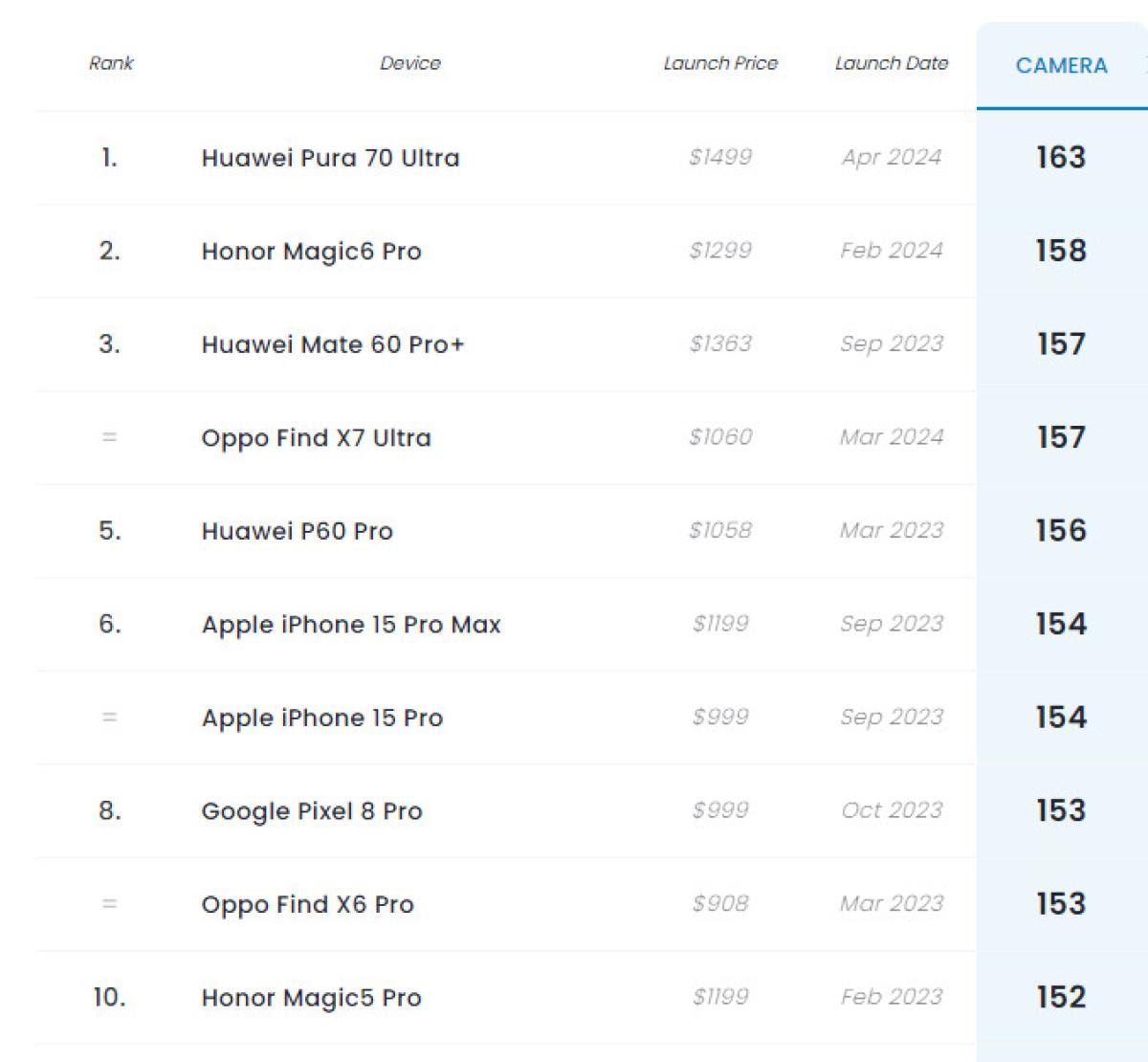The width and height of the screenshot is (1148, 1062).
Task: Click the equals rank marker beside Oppo Find X7 Ultra
Action: [109, 437]
